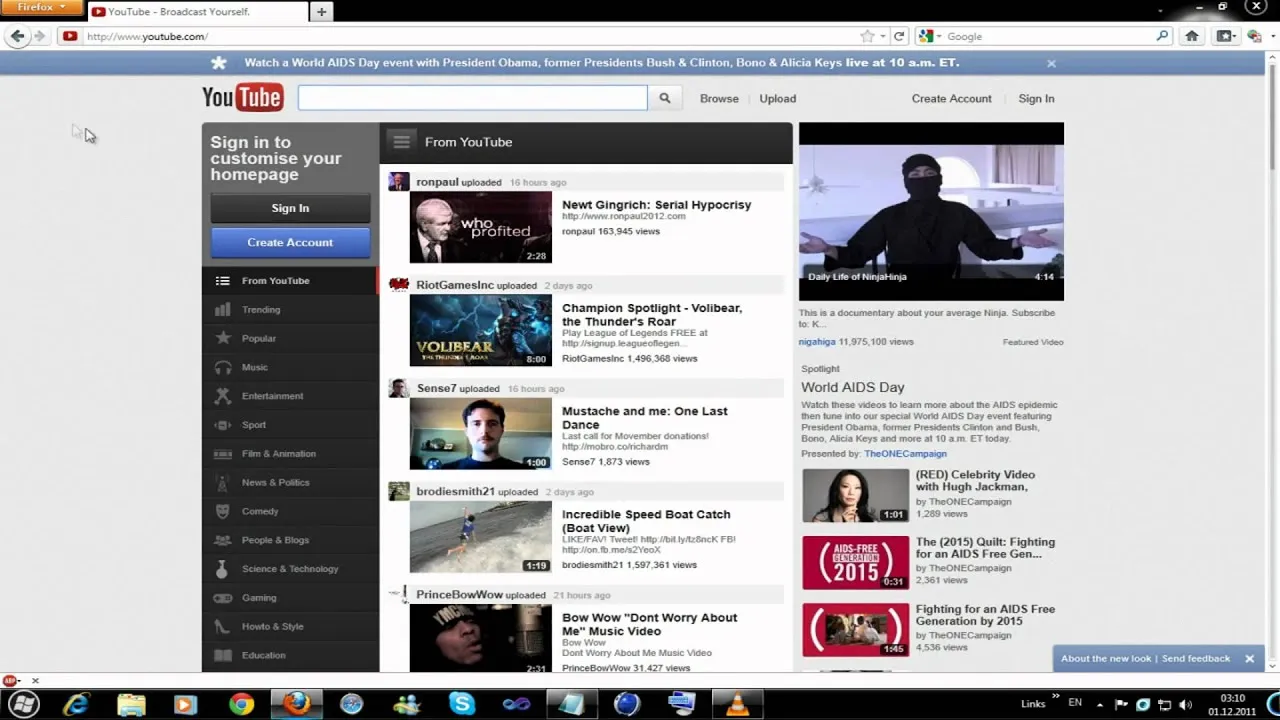The image size is (1280, 720).
Task: Open Daily Life of NinjaNinja featured video
Action: pos(931,212)
